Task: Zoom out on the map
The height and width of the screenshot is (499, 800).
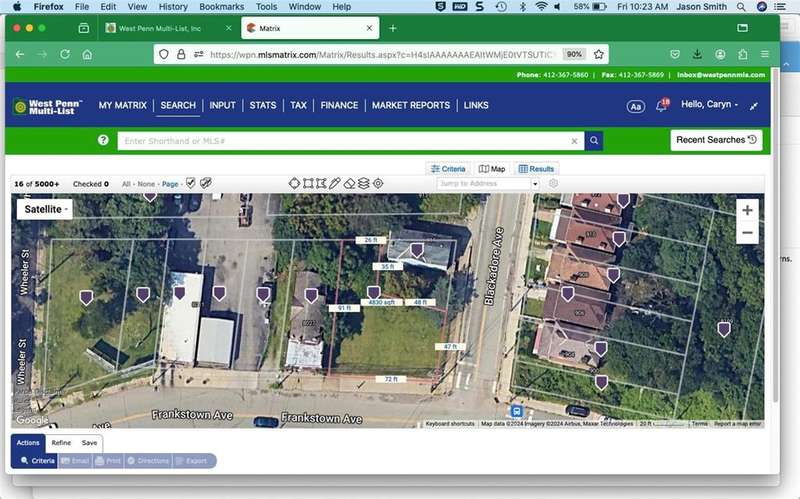Action: click(747, 233)
